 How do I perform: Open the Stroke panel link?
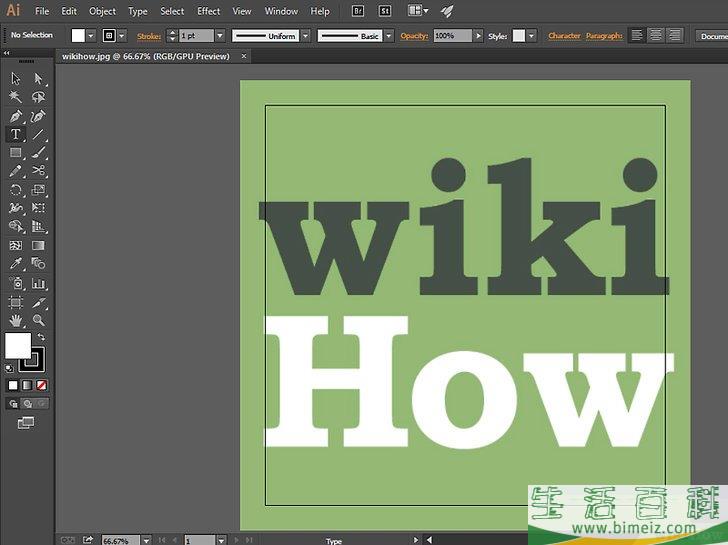coord(149,36)
